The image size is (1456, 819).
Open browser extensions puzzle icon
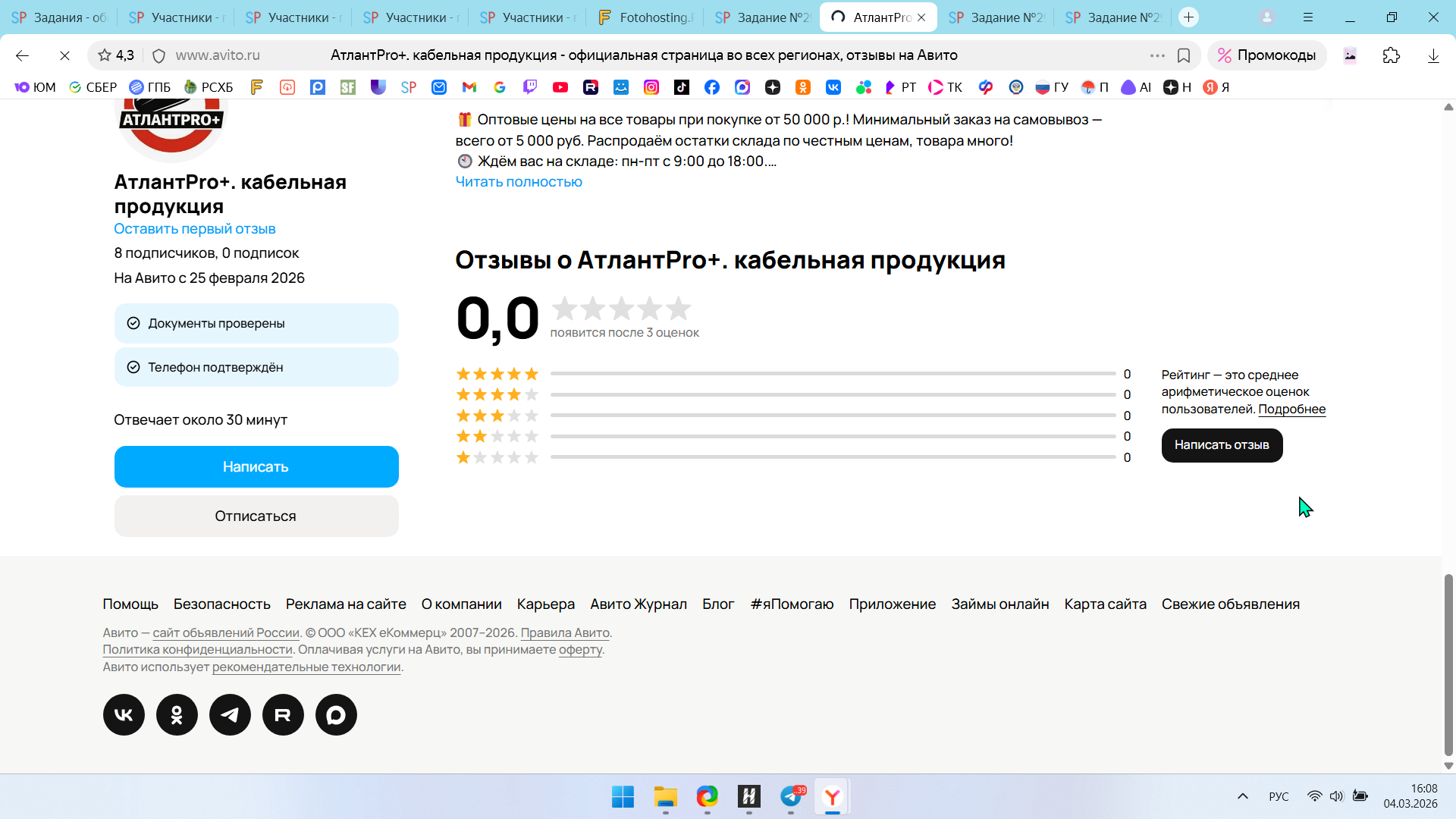click(1391, 55)
